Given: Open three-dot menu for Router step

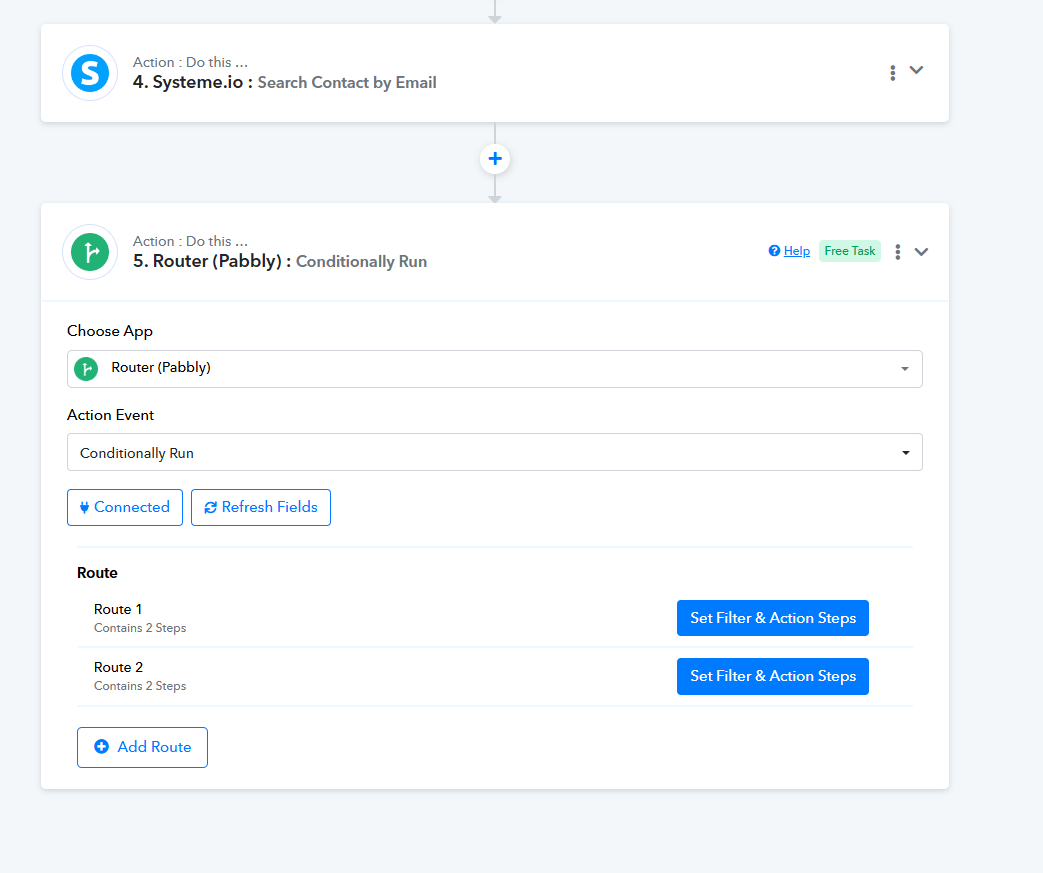Looking at the screenshot, I should click(898, 252).
